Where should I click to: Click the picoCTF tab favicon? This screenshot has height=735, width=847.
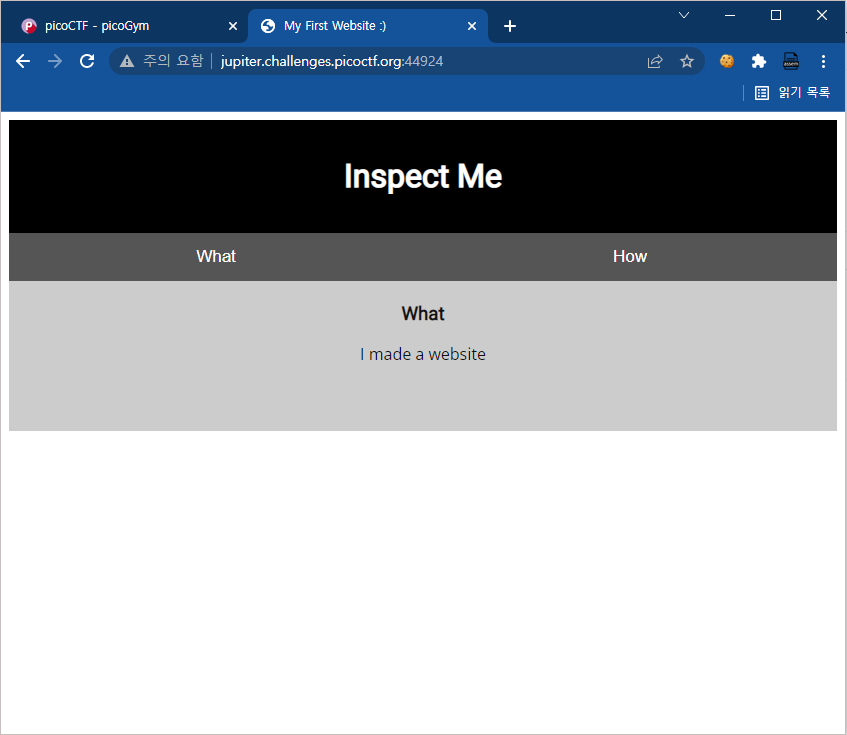(x=29, y=26)
